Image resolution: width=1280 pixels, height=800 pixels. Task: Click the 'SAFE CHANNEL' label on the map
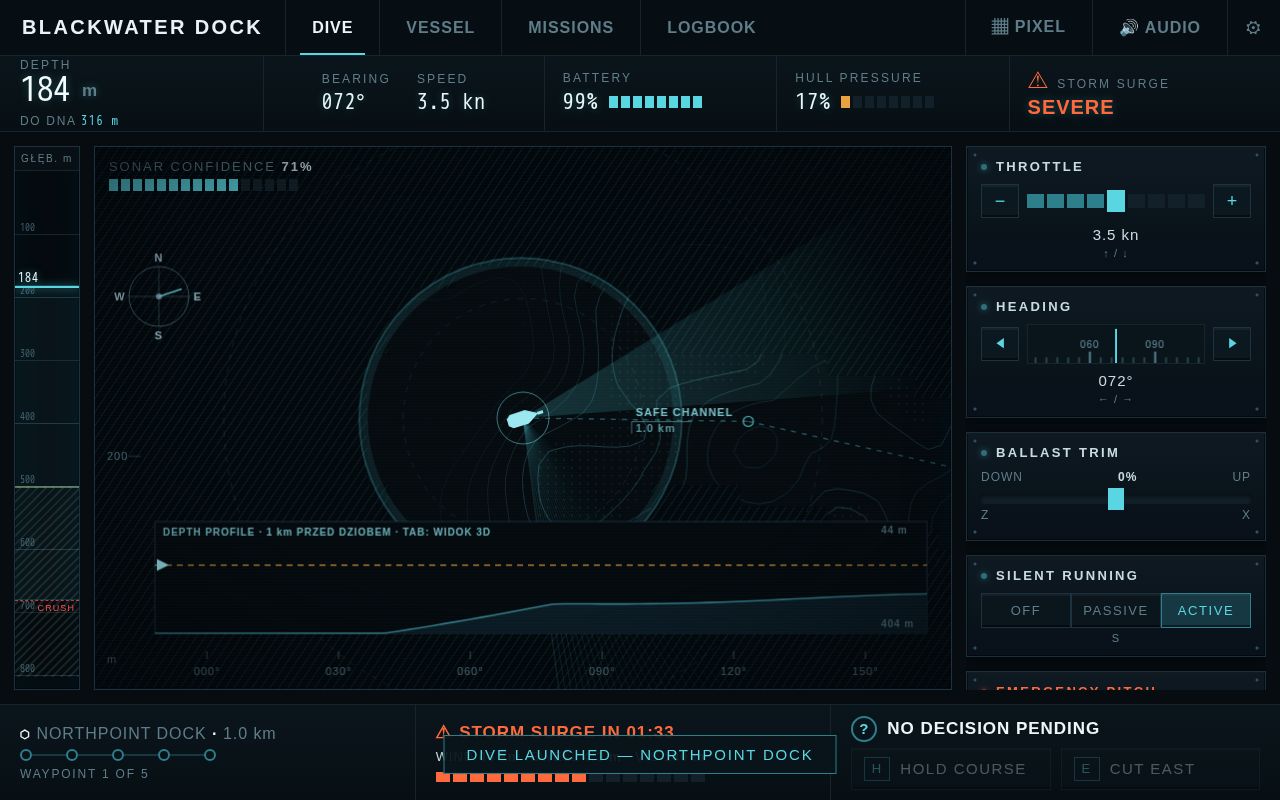684,412
